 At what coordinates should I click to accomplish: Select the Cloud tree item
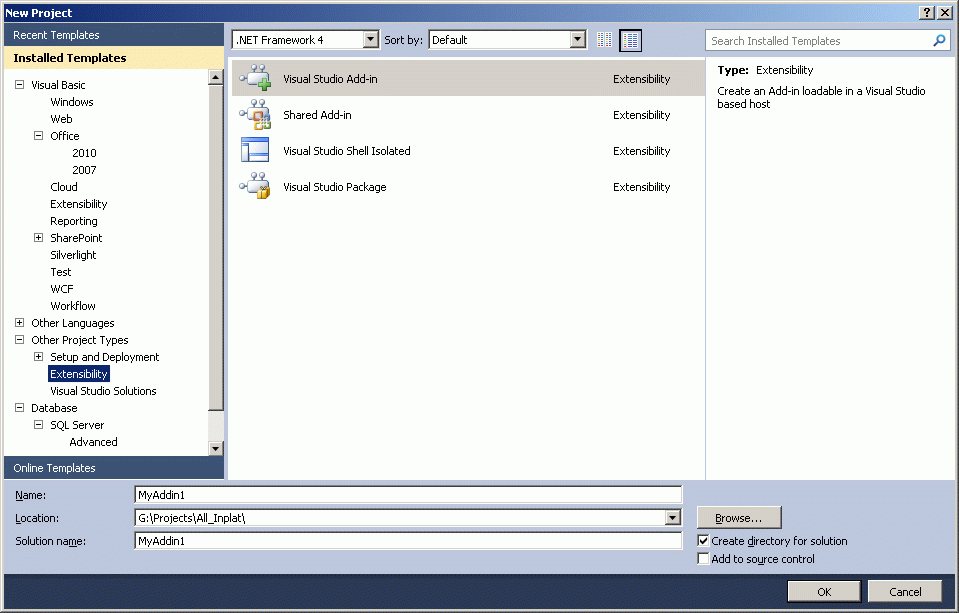coord(64,187)
